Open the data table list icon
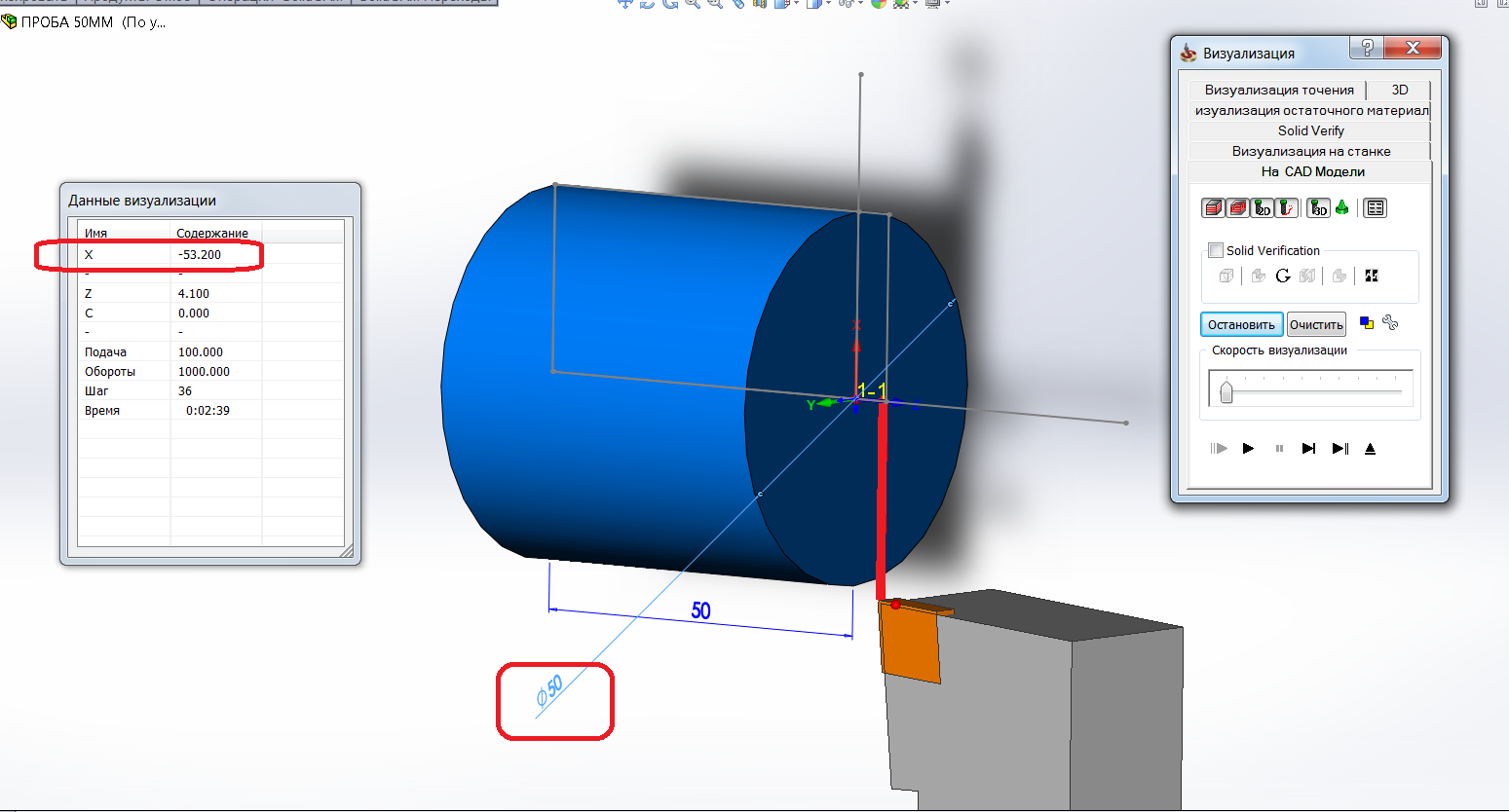 [x=1375, y=207]
